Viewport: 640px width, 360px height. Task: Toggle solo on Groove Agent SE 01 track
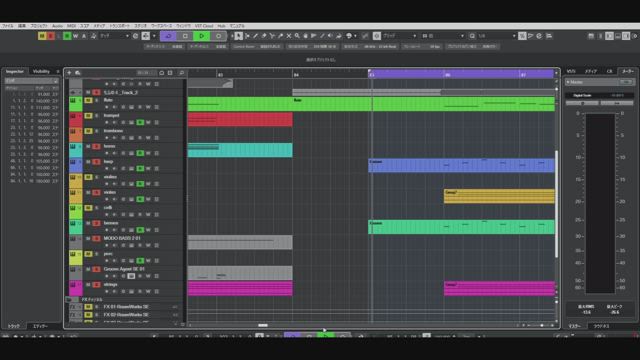point(96,269)
